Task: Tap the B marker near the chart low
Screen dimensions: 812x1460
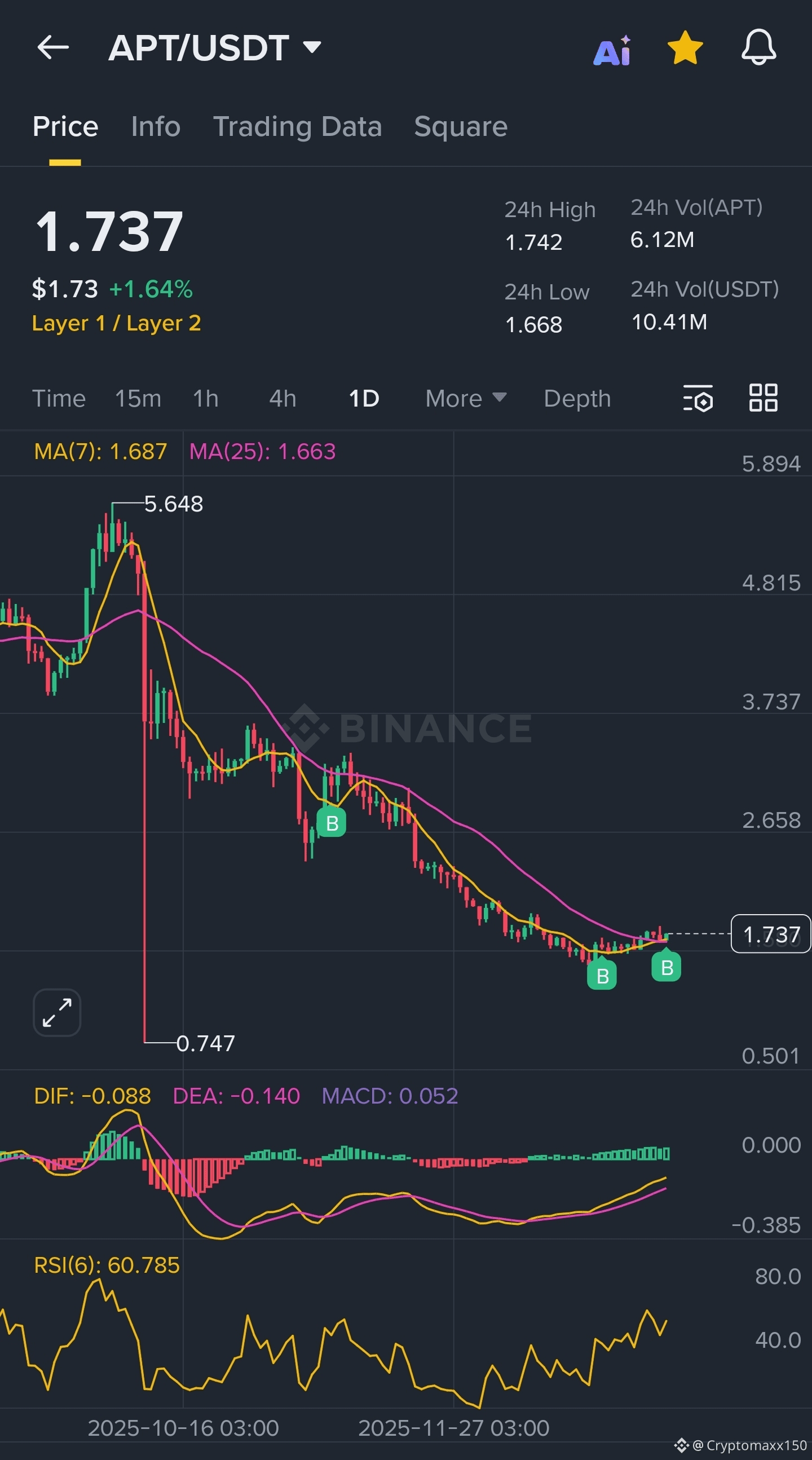Action: click(x=602, y=975)
